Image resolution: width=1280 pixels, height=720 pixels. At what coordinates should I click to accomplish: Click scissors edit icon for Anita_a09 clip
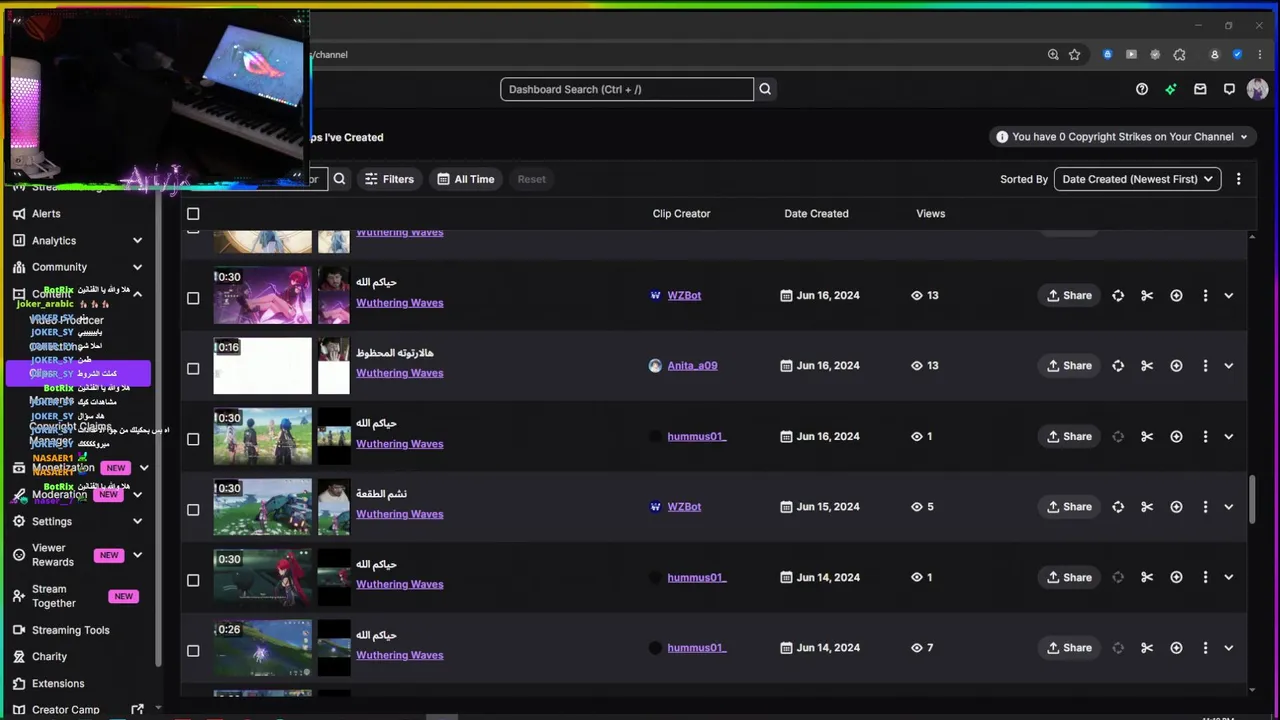point(1147,366)
